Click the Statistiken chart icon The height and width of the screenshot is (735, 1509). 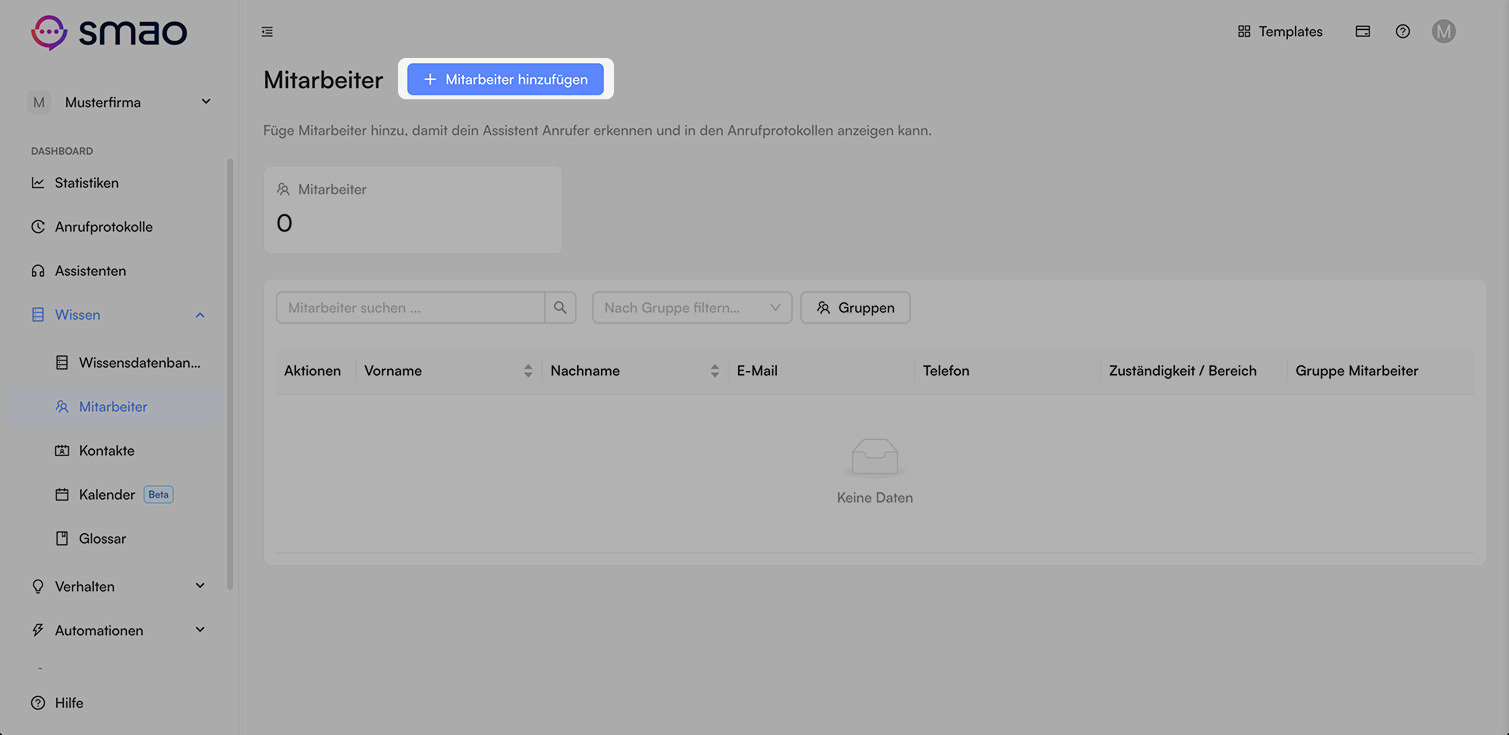pos(38,183)
